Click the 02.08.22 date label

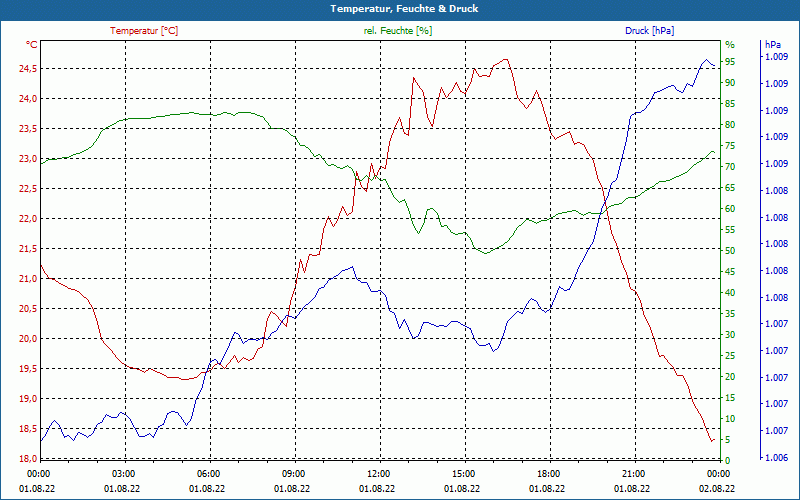[717, 488]
